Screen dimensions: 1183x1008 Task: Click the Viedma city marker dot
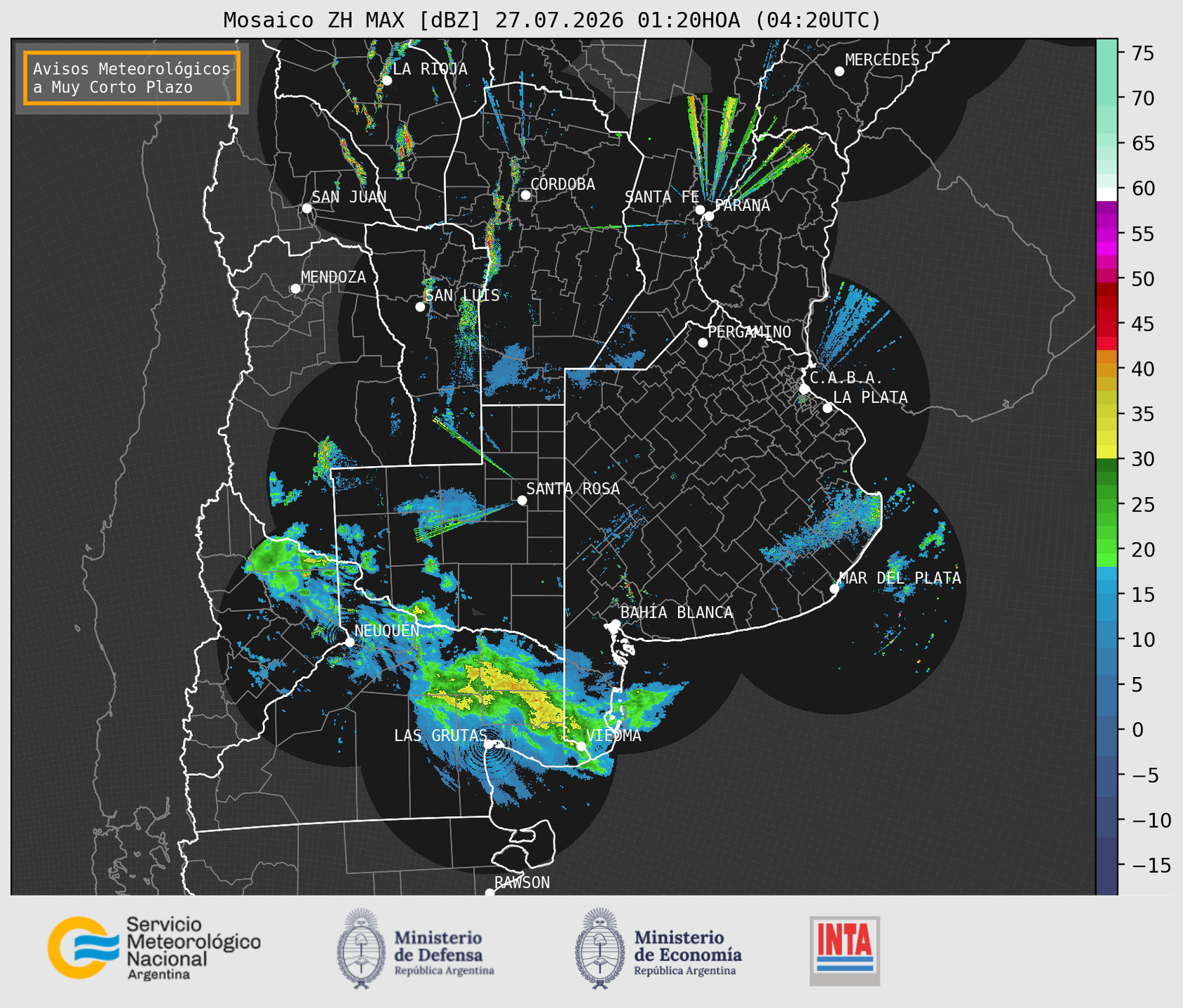(581, 746)
